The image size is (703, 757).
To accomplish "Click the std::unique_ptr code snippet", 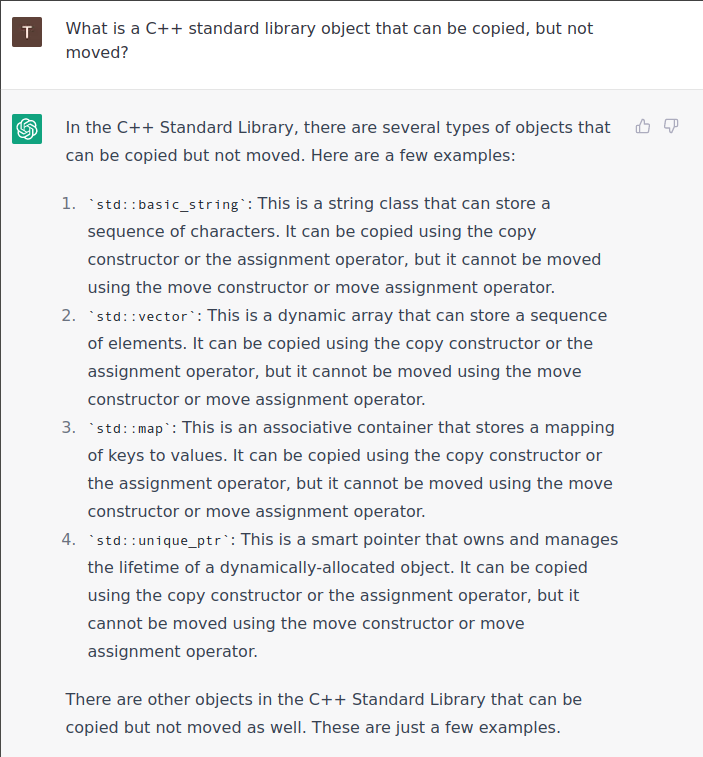I will point(159,541).
